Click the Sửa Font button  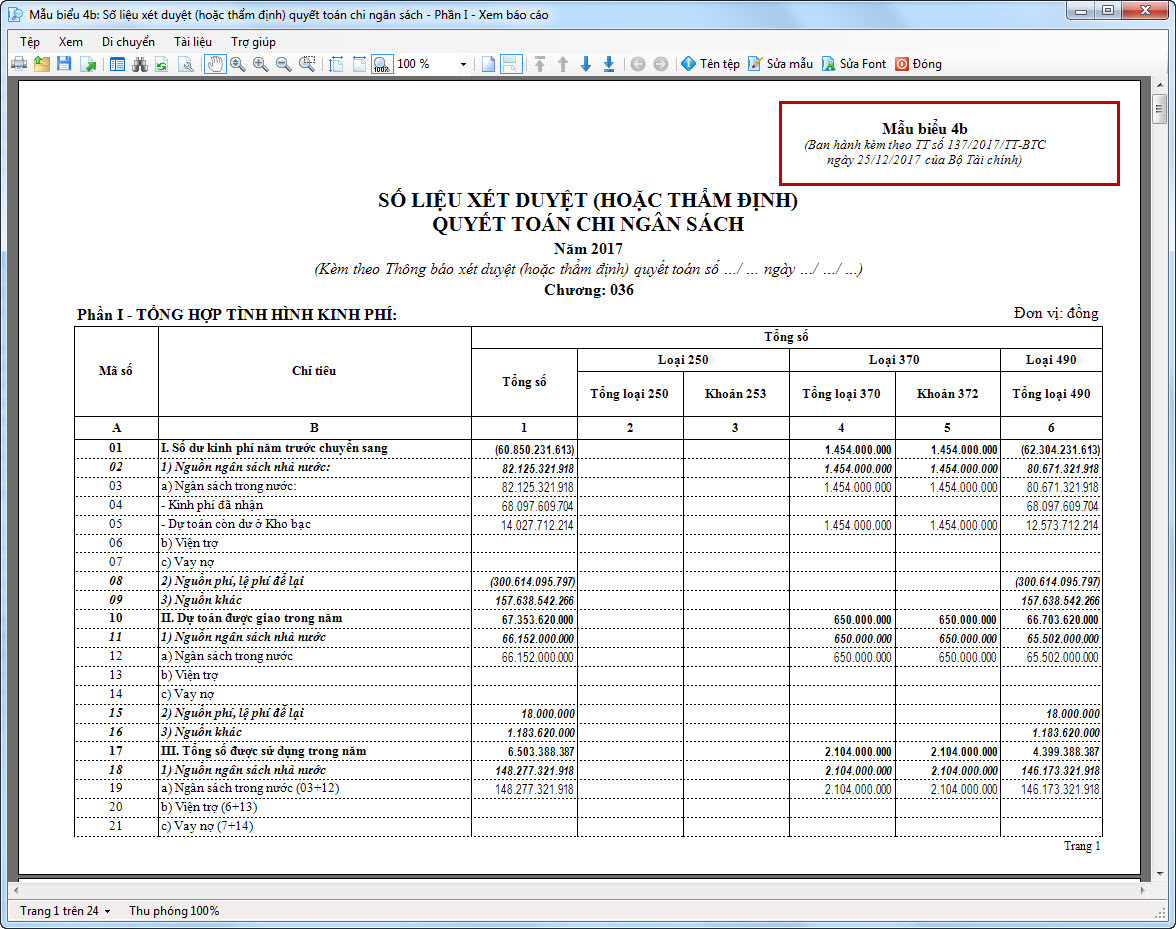(x=854, y=64)
